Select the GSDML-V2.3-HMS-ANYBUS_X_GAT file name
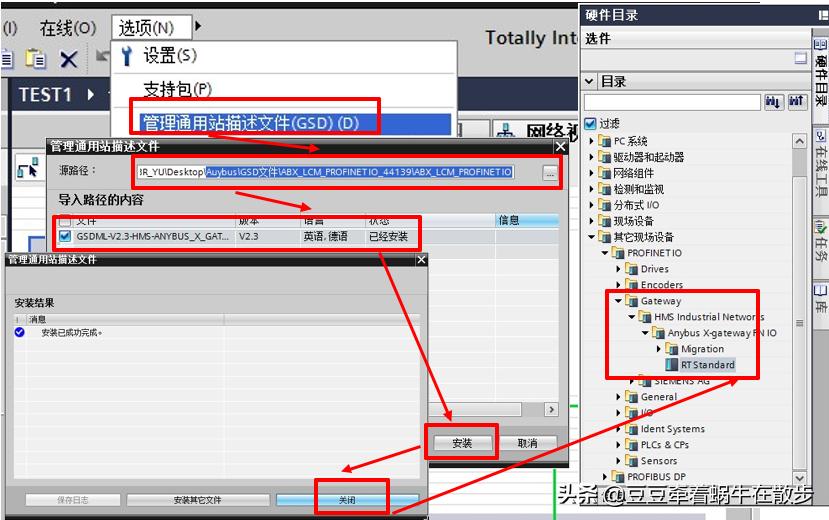Viewport: 829px width, 520px height. click(x=152, y=236)
